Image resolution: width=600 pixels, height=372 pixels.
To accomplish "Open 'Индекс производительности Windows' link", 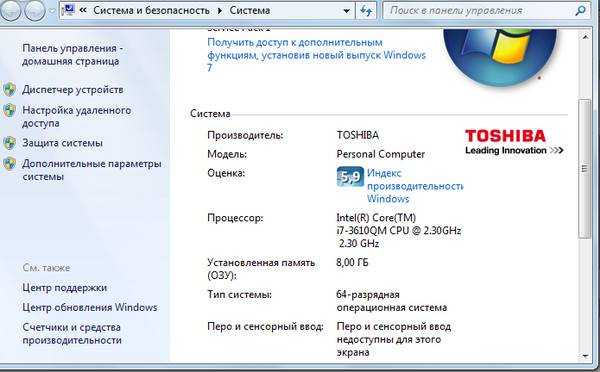I will pyautogui.click(x=415, y=186).
